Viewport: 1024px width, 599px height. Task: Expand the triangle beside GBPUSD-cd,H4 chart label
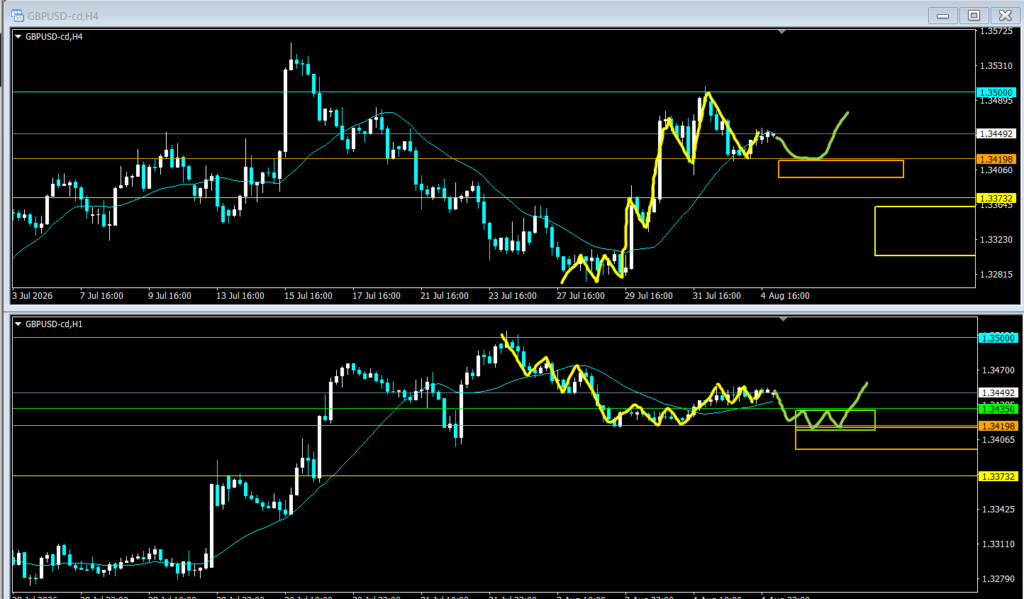pos(18,37)
